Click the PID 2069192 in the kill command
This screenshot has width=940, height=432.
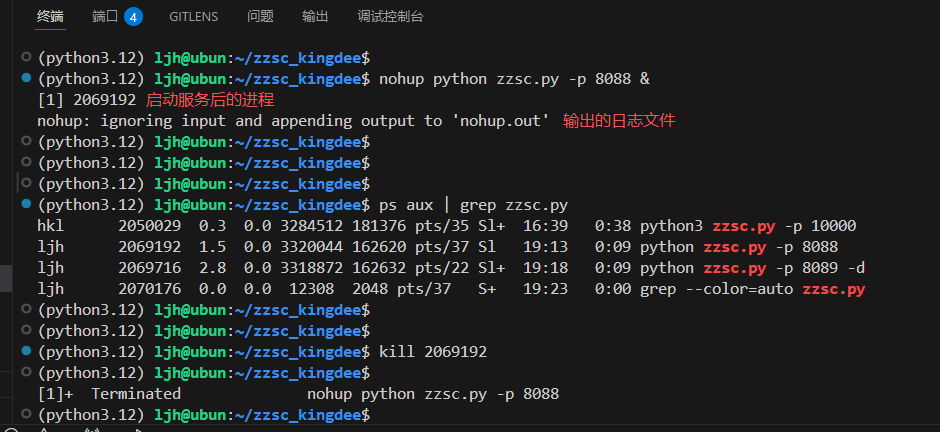tap(456, 352)
